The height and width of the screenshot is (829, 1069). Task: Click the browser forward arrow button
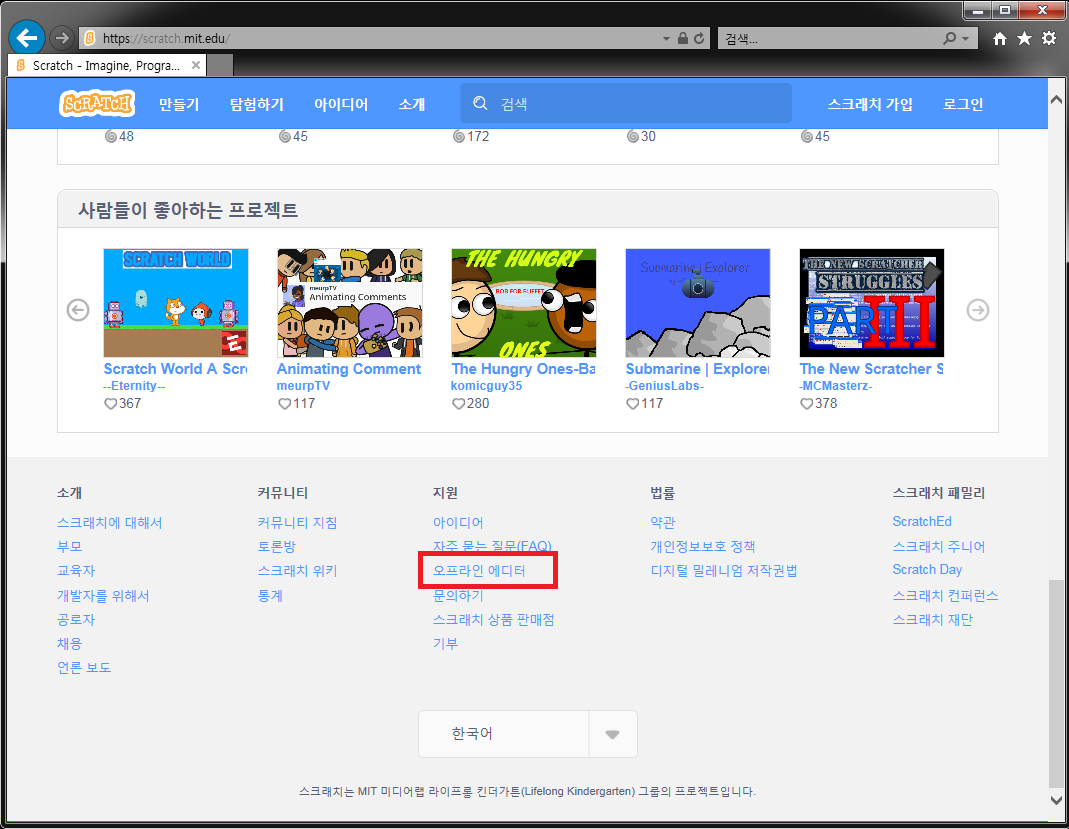pos(62,38)
